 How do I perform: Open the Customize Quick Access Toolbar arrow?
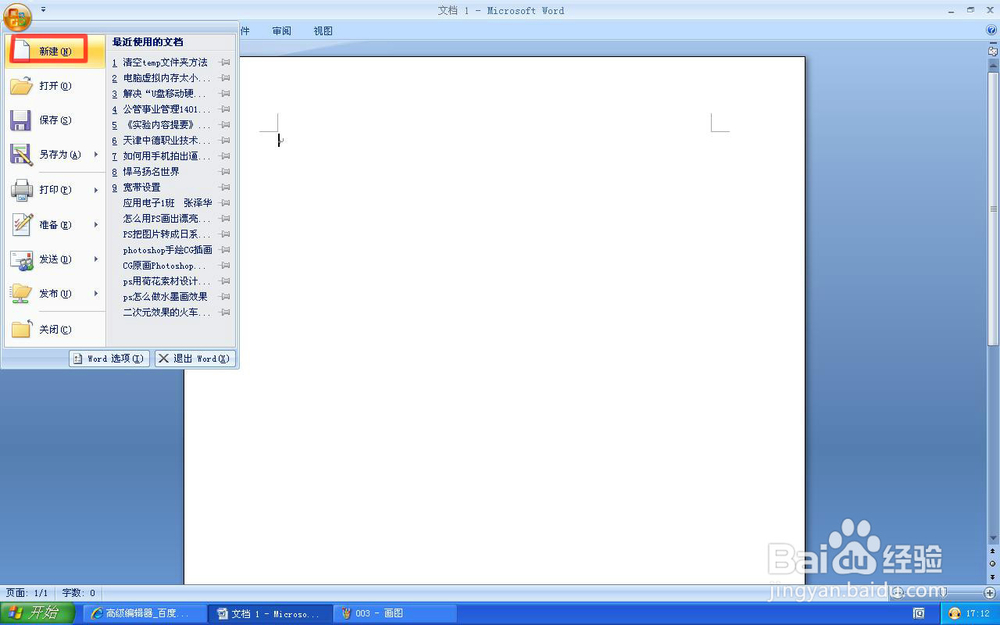pos(43,10)
